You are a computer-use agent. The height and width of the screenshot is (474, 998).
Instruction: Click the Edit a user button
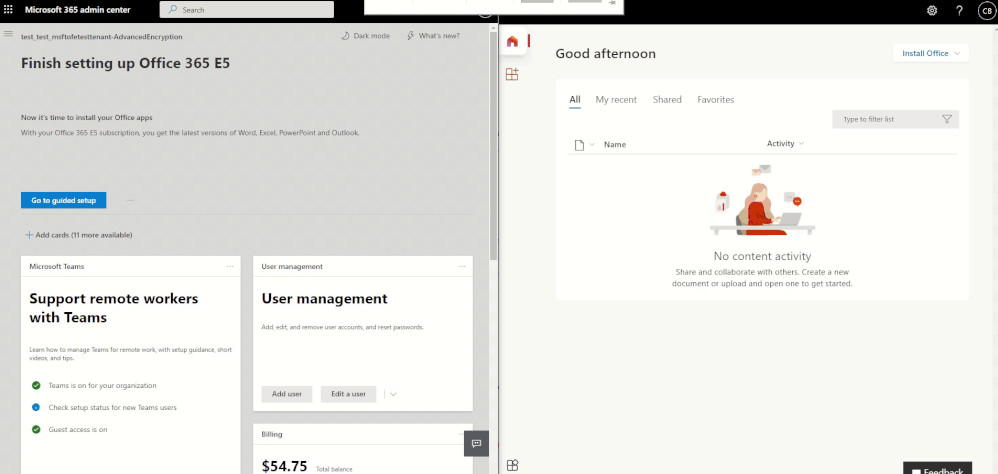click(x=349, y=394)
